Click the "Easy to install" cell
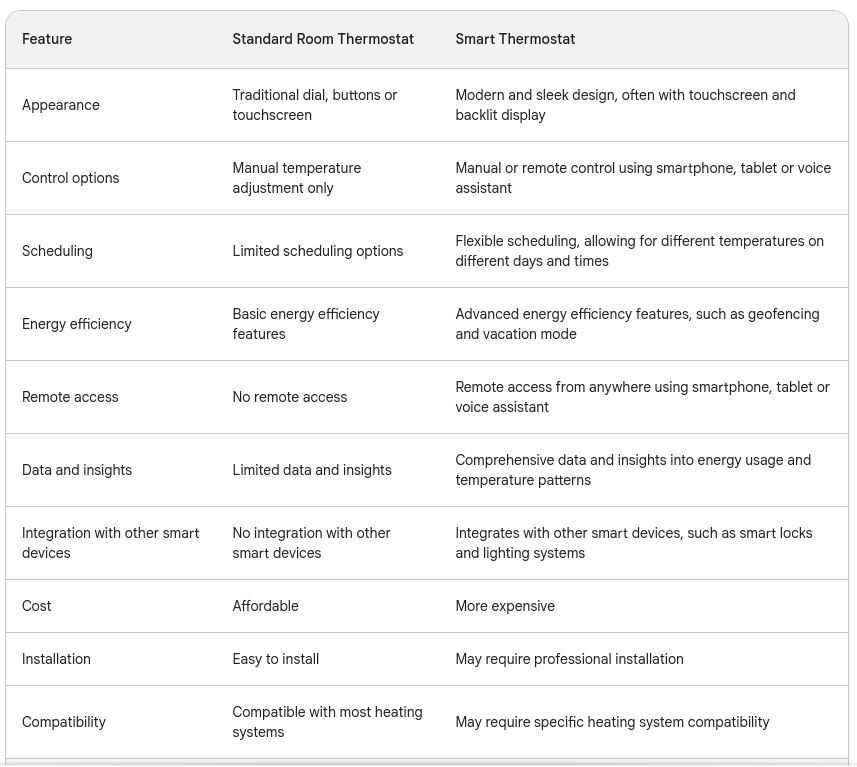 (x=276, y=659)
